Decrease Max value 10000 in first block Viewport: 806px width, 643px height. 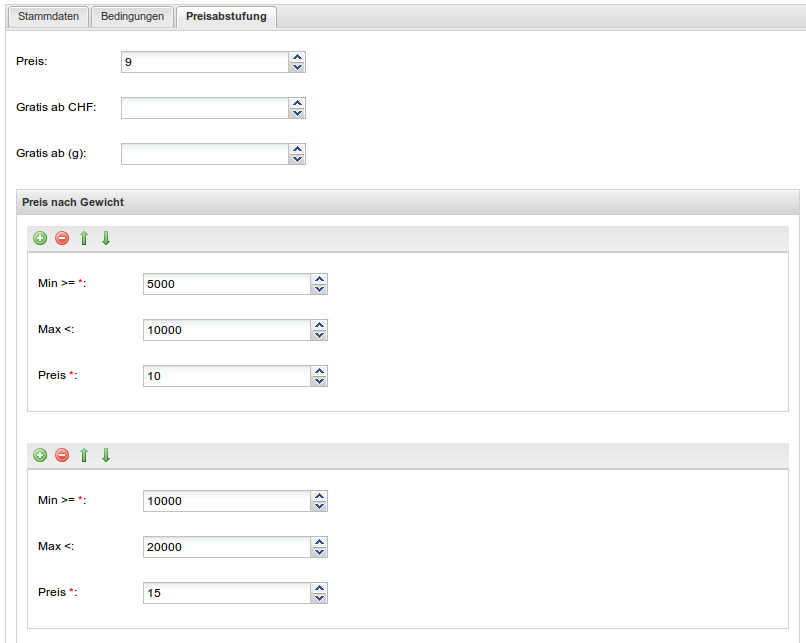pyautogui.click(x=319, y=335)
